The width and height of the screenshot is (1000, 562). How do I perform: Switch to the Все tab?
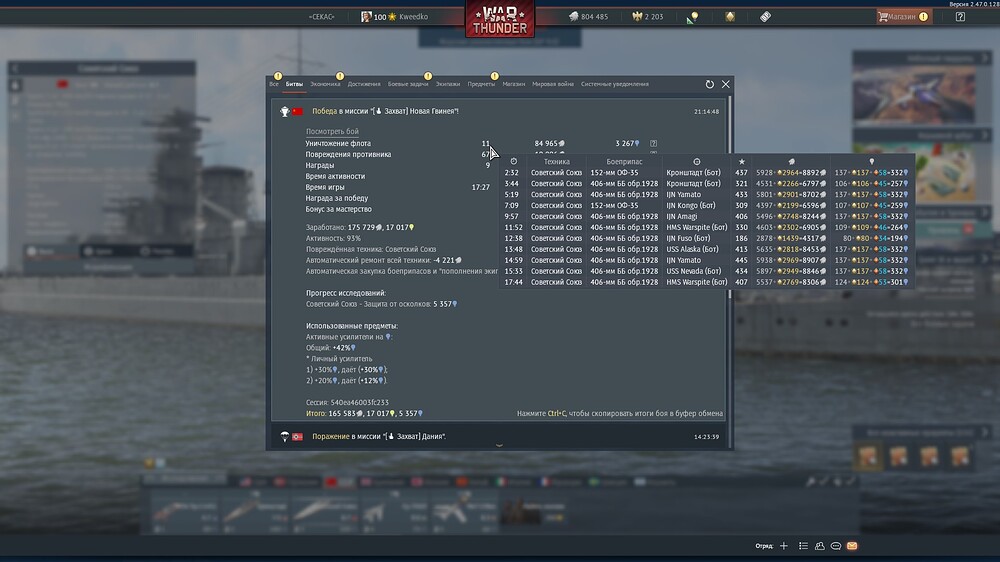tap(274, 84)
